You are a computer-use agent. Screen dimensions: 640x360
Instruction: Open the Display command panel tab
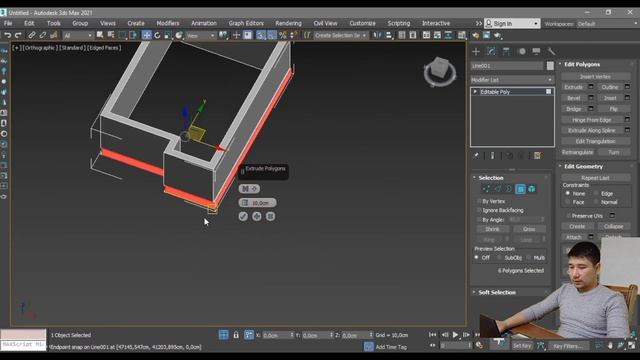tap(536, 51)
